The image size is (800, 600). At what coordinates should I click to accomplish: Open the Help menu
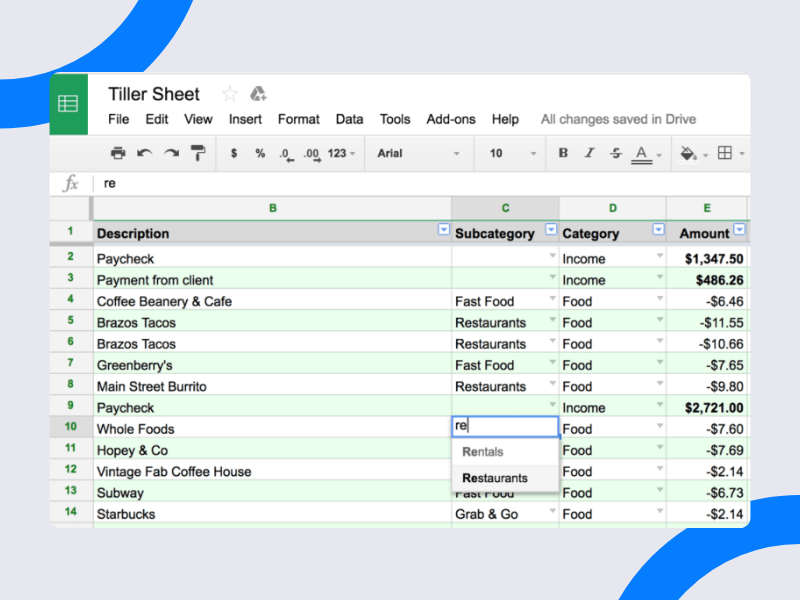click(x=505, y=119)
